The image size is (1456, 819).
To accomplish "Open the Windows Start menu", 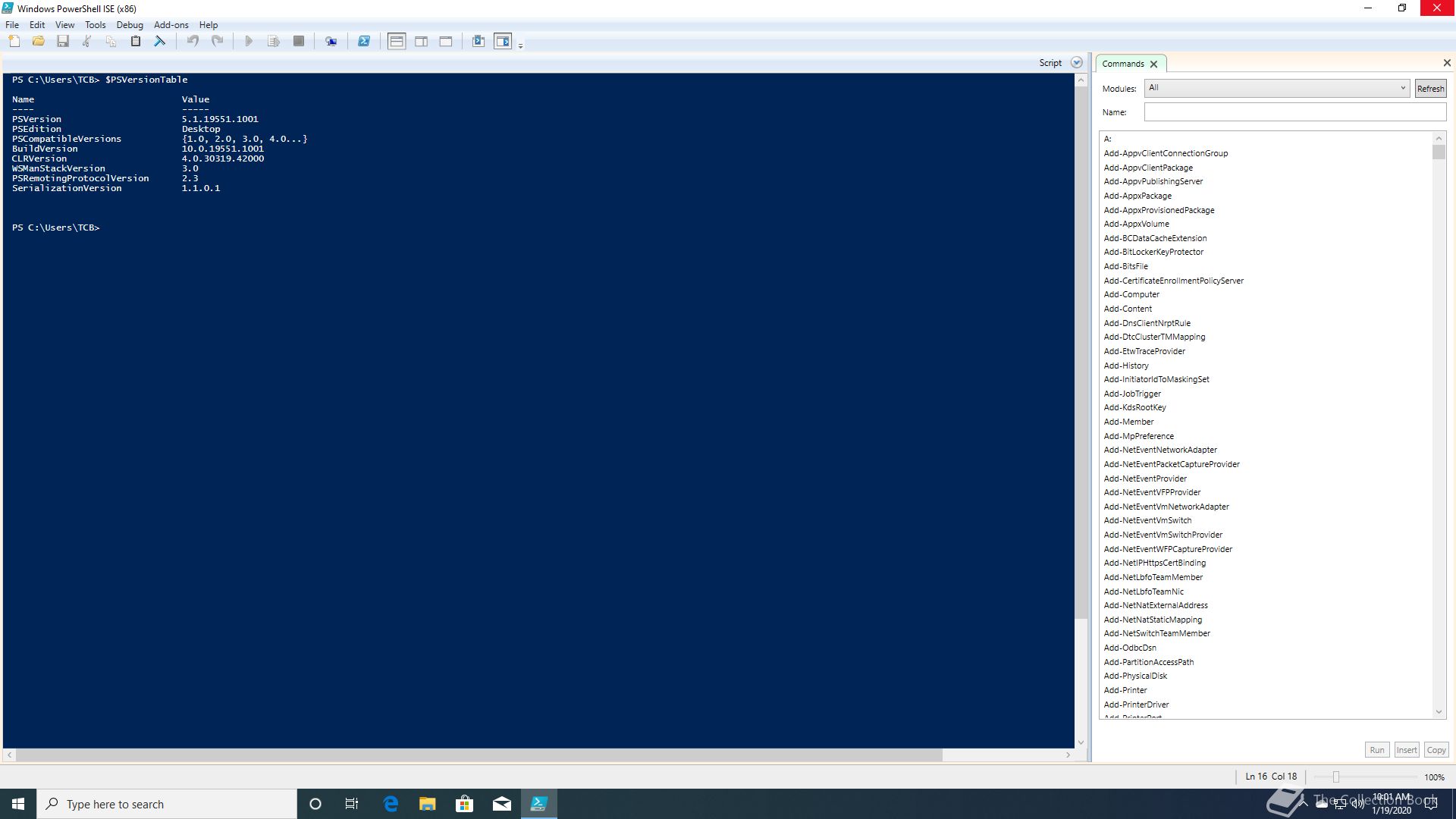I will [18, 804].
